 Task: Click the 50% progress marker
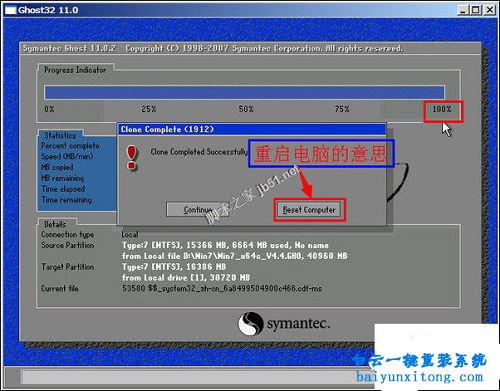tap(246, 109)
